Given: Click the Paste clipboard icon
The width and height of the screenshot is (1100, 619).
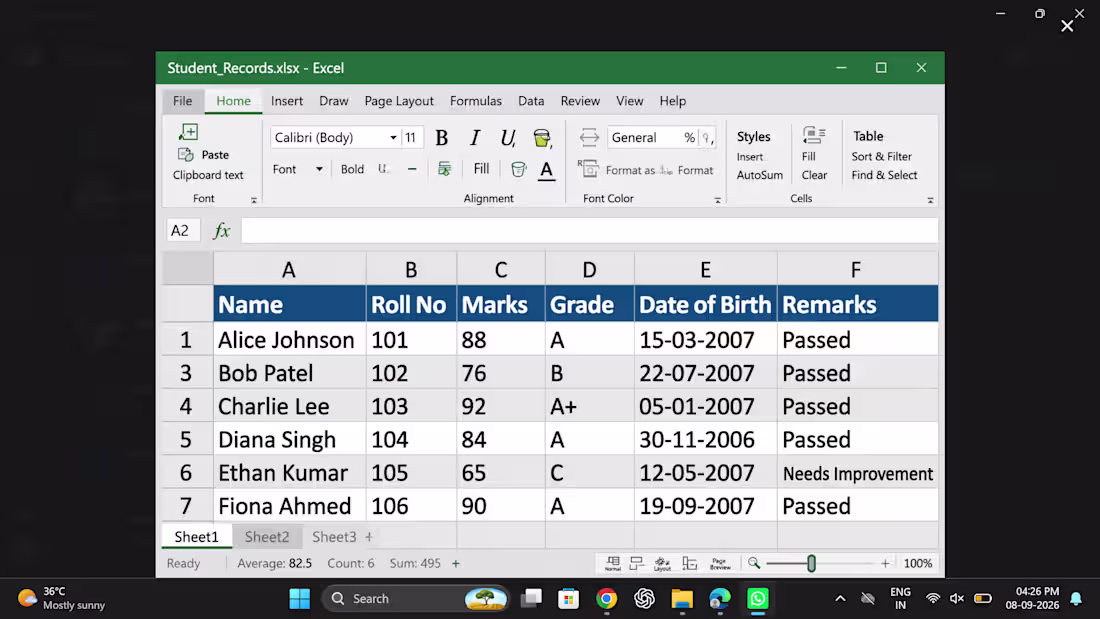Looking at the screenshot, I should point(185,154).
